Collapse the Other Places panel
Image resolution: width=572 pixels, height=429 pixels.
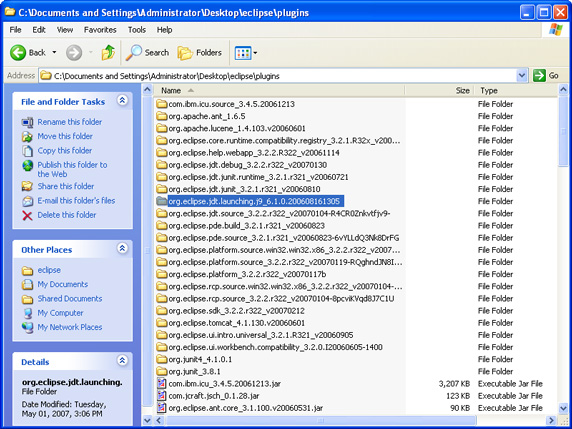click(122, 249)
